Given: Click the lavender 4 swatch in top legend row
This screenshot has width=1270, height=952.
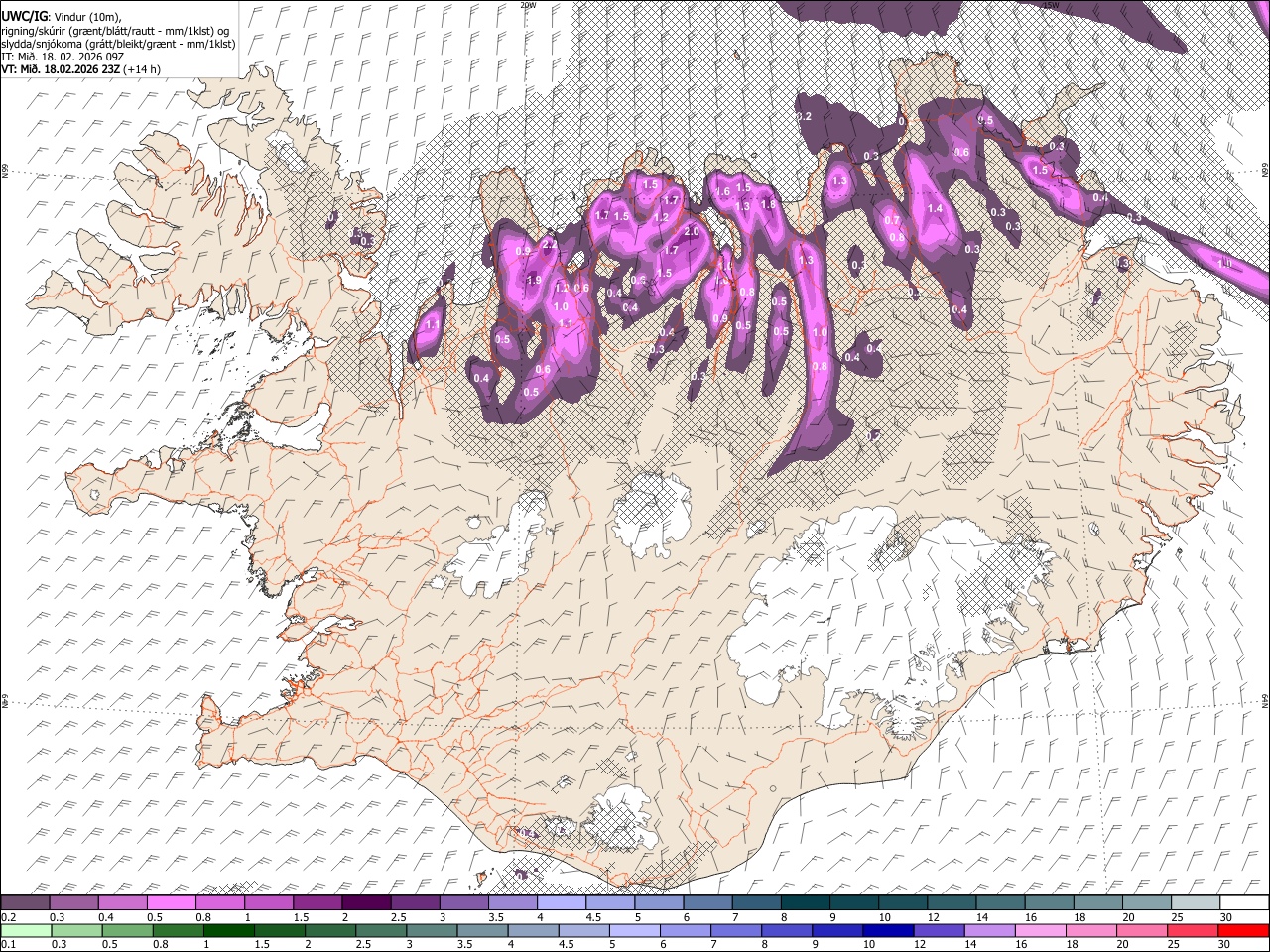Looking at the screenshot, I should tap(562, 903).
